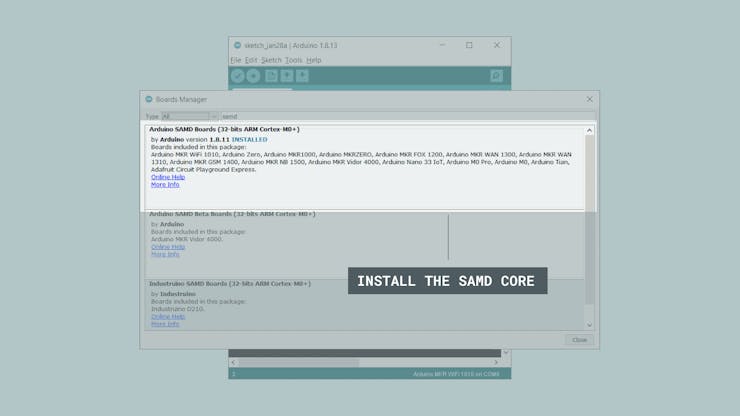Click Arduino logo in Boards Manager title
Screen dimensions: 740x416
[149, 99]
